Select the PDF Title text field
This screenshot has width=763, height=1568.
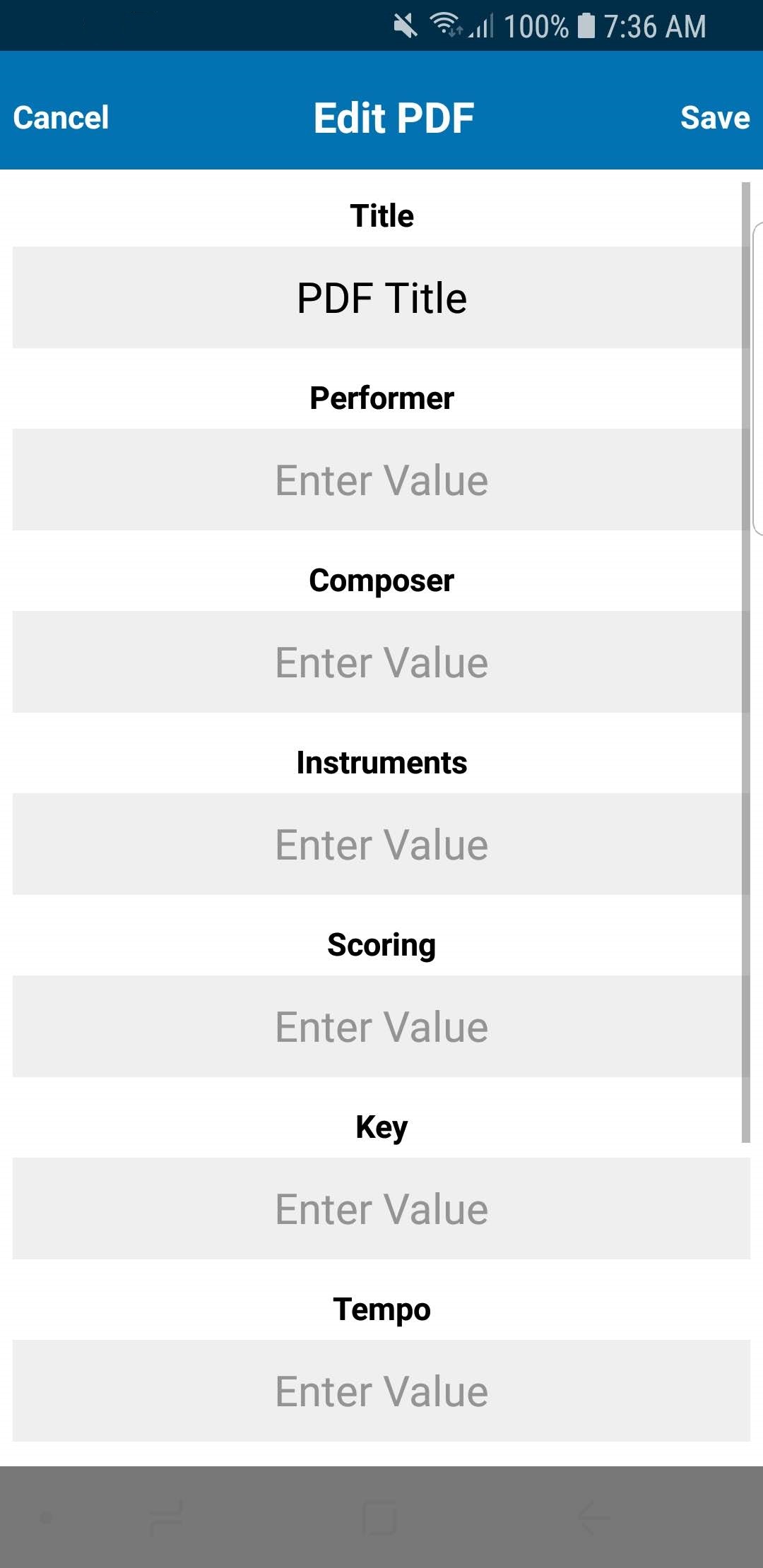pyautogui.click(x=381, y=297)
